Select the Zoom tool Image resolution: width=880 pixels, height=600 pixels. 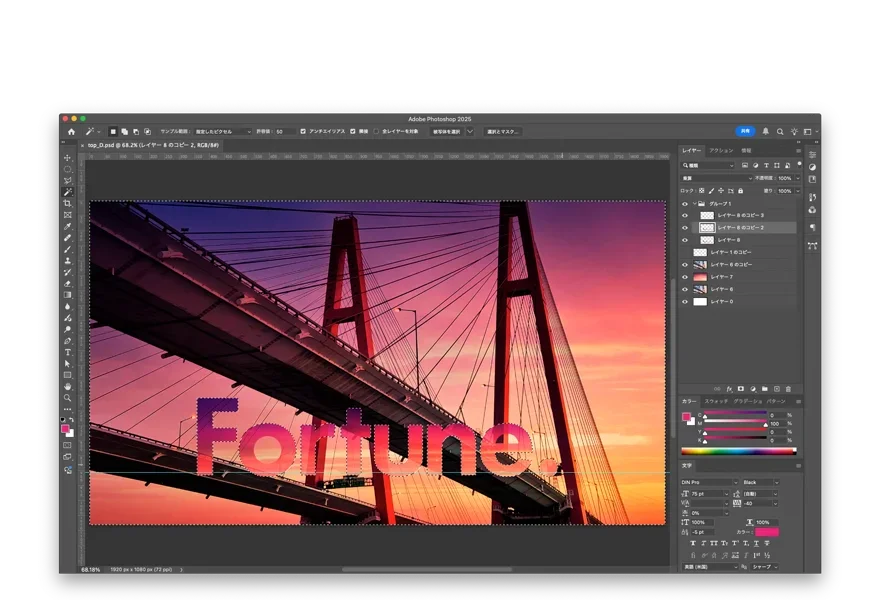click(x=68, y=397)
